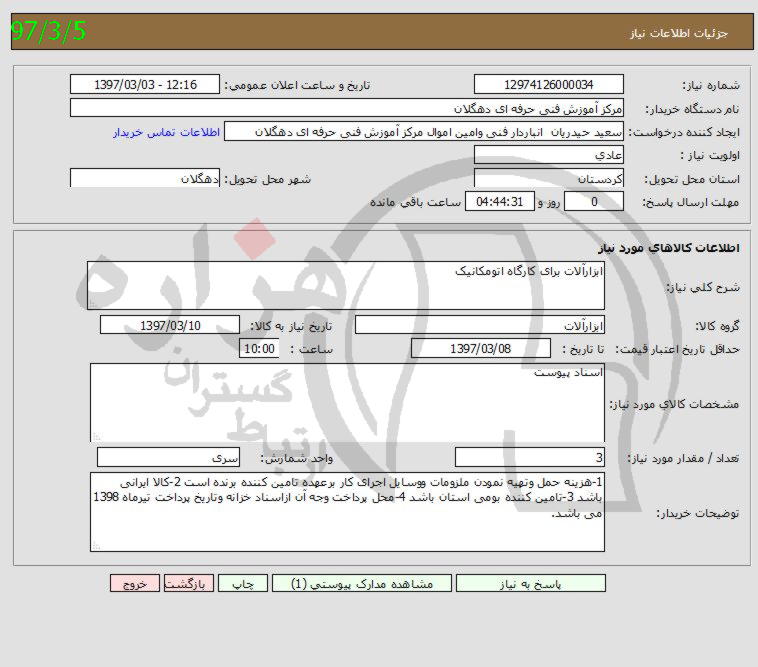Click the goods group field 'ابزارآلات'
The width and height of the screenshot is (758, 667).
pyautogui.click(x=480, y=325)
